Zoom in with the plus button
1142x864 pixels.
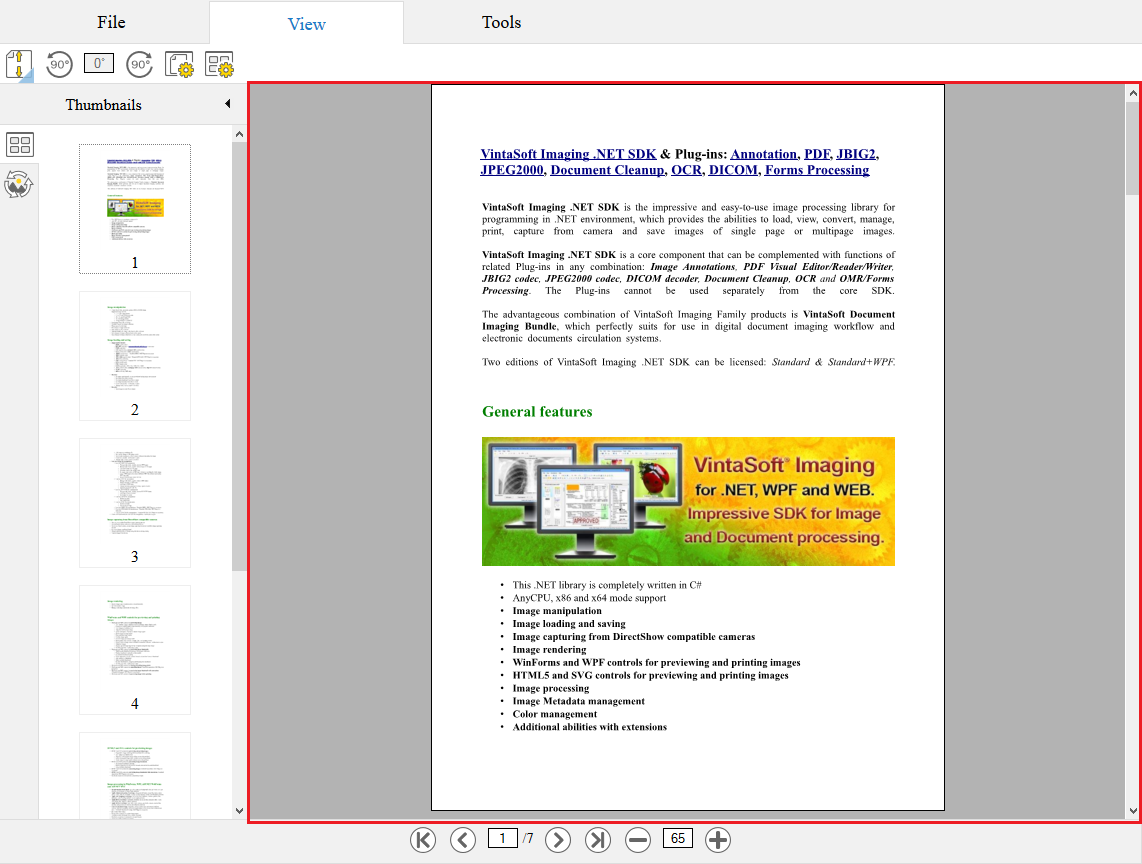click(718, 840)
